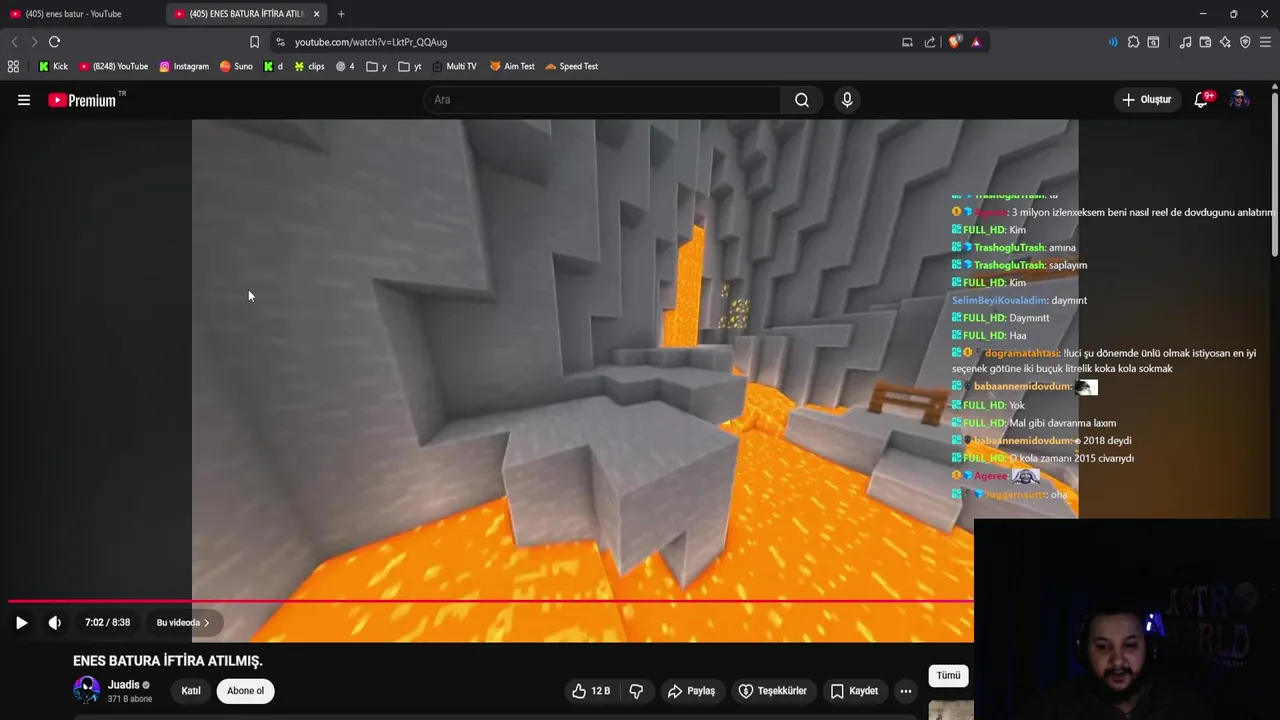
Task: Close the ENES BATURA İFTİRA tab
Action: [x=317, y=14]
